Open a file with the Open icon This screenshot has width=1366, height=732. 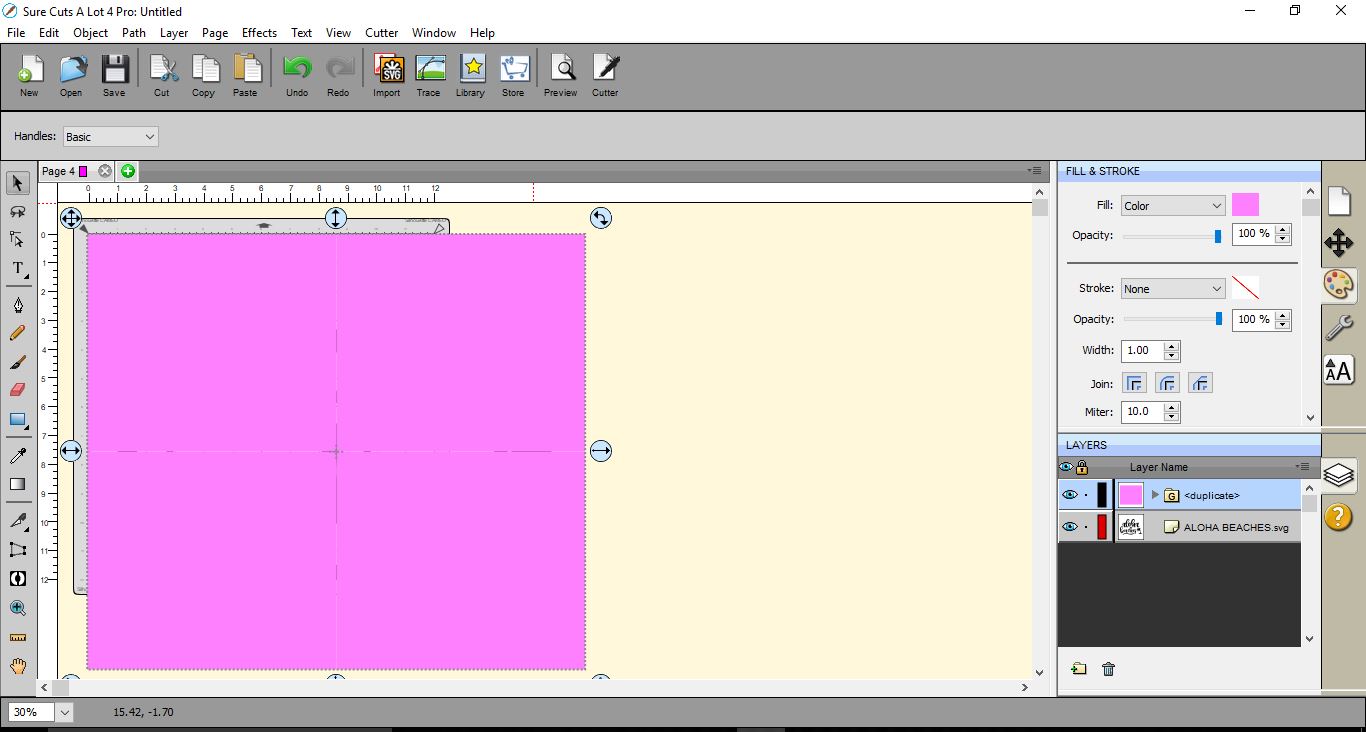point(71,76)
